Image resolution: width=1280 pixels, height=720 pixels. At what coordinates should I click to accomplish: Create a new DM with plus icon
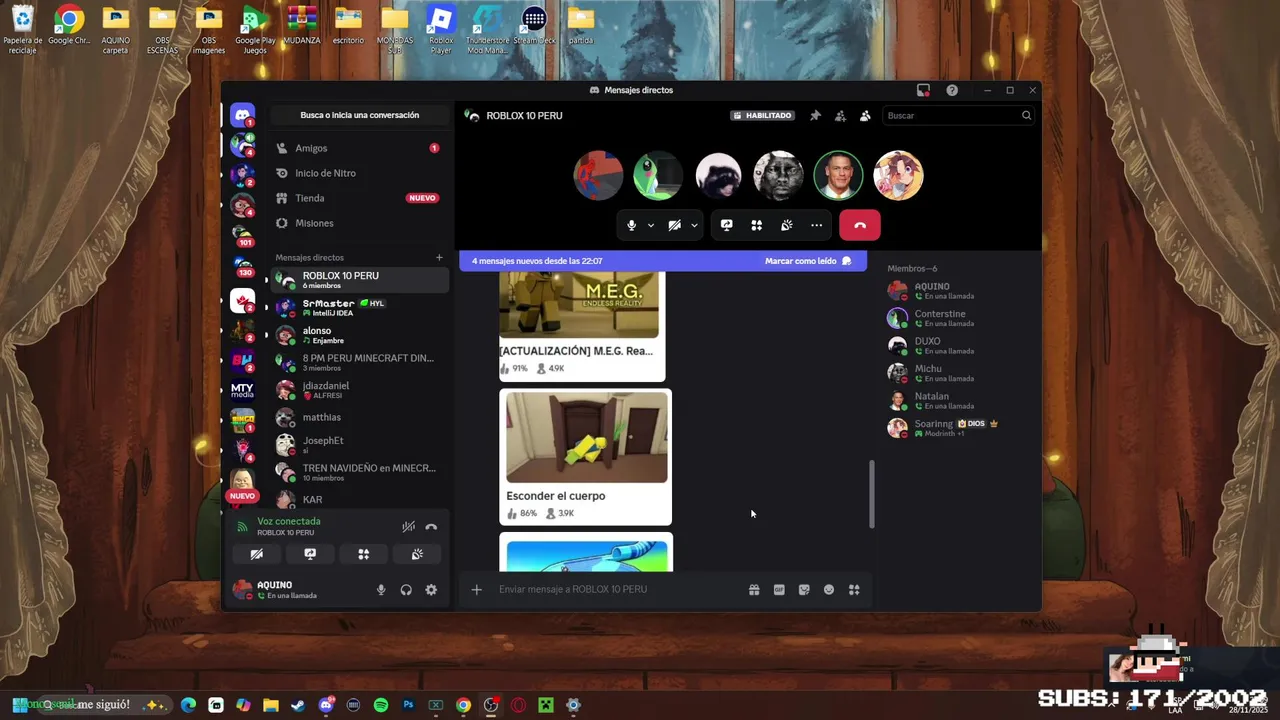[439, 257]
